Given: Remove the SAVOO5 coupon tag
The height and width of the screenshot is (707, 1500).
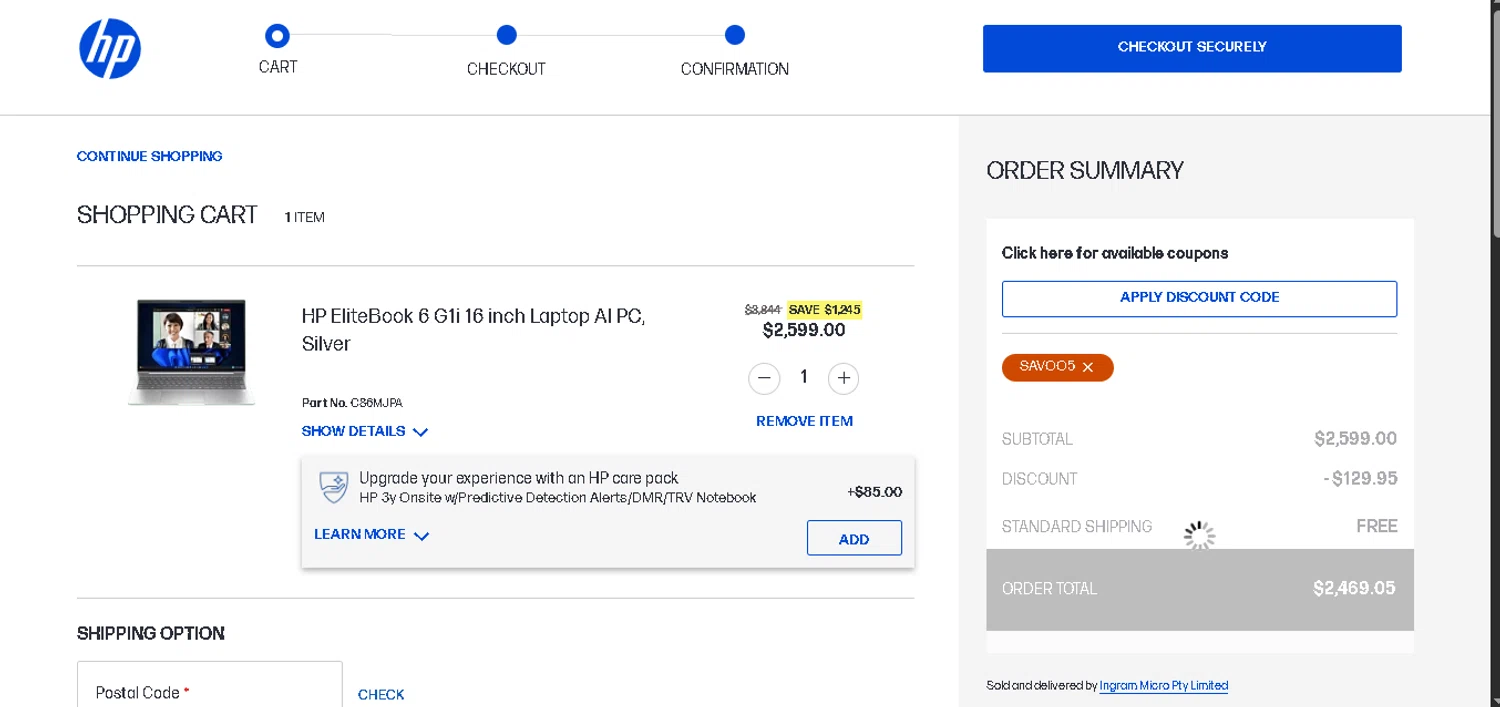Looking at the screenshot, I should [x=1088, y=368].
